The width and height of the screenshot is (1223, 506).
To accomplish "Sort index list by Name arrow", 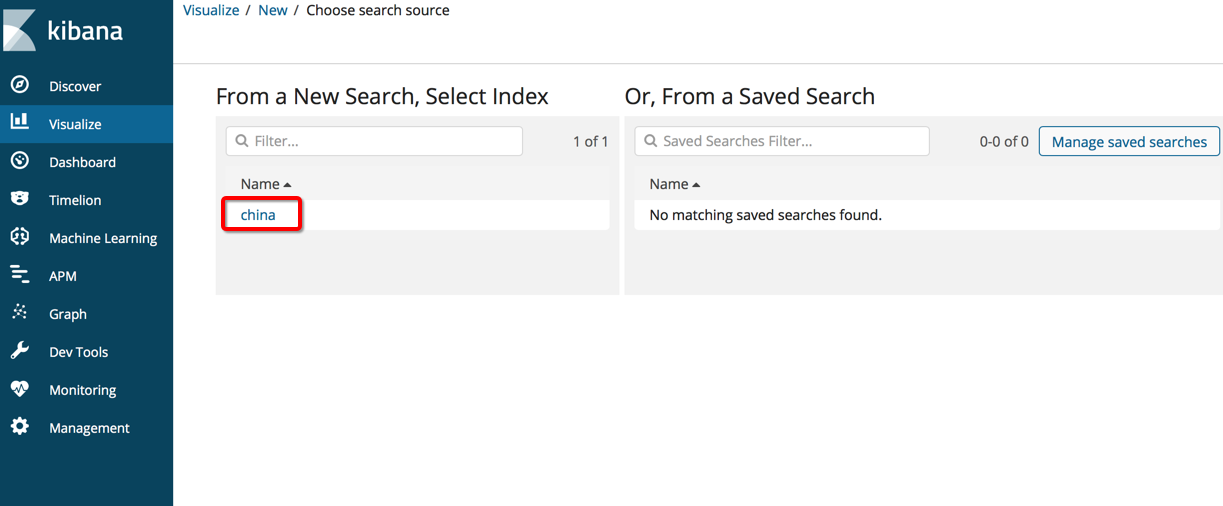I will [288, 185].
